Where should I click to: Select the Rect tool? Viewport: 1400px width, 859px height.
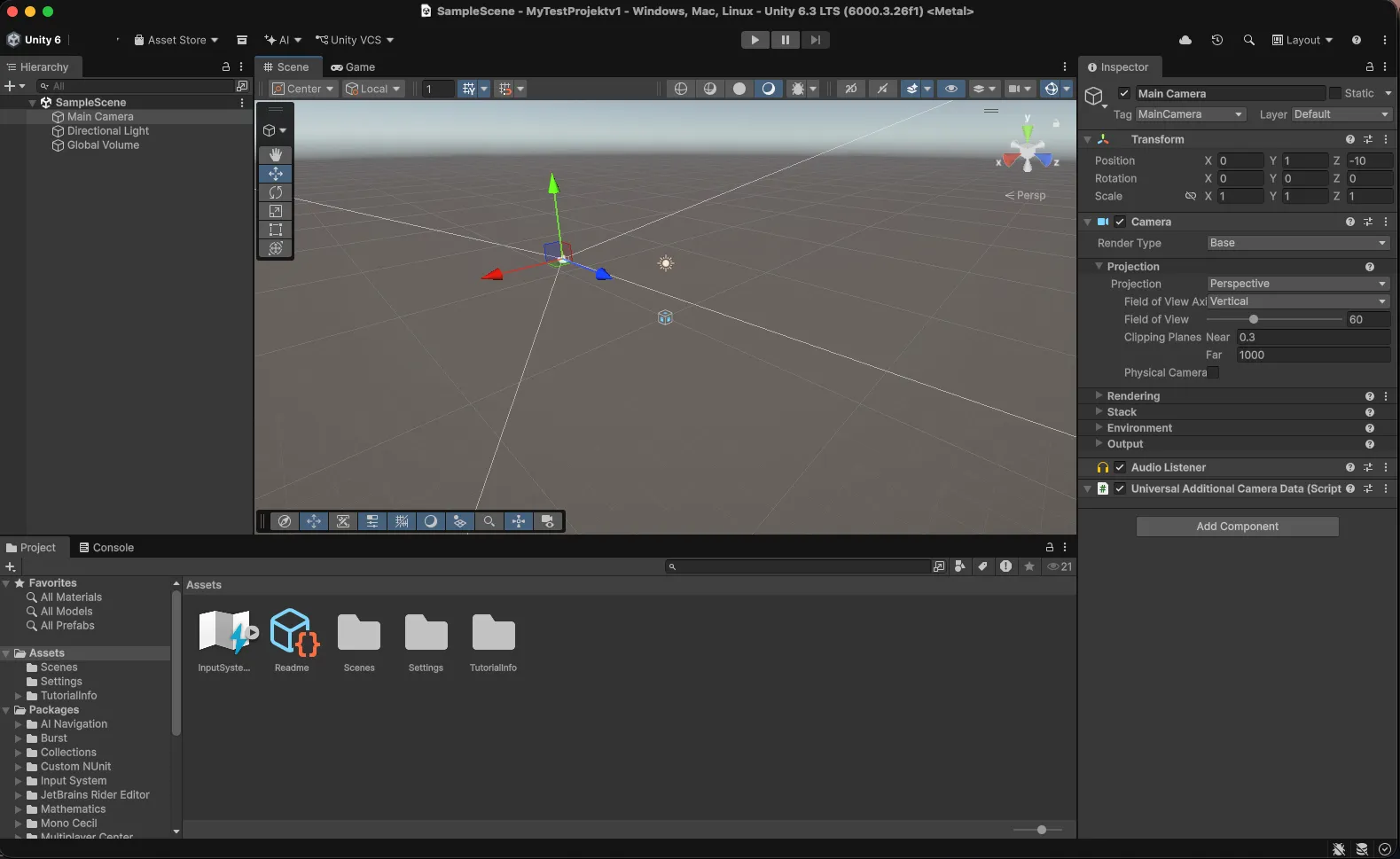tap(276, 230)
